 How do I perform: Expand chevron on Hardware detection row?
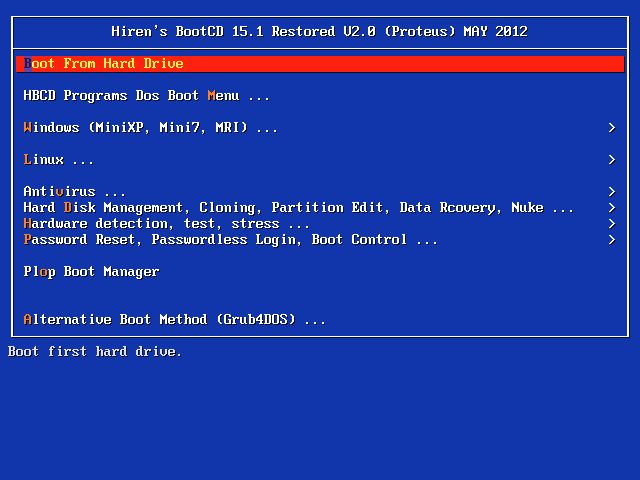point(611,223)
